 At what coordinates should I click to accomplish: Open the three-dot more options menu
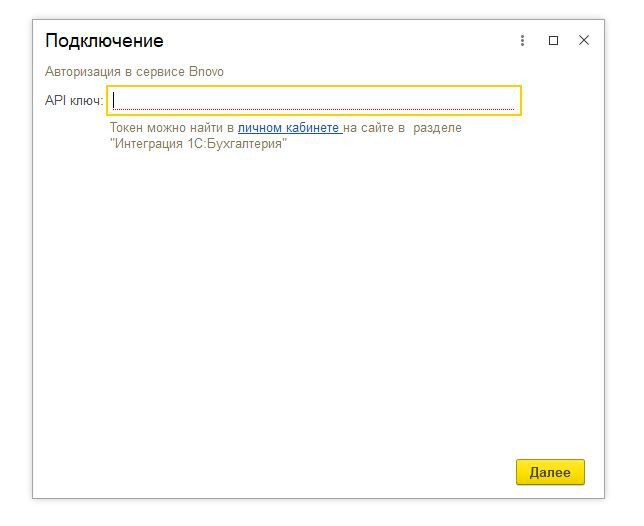tap(522, 40)
